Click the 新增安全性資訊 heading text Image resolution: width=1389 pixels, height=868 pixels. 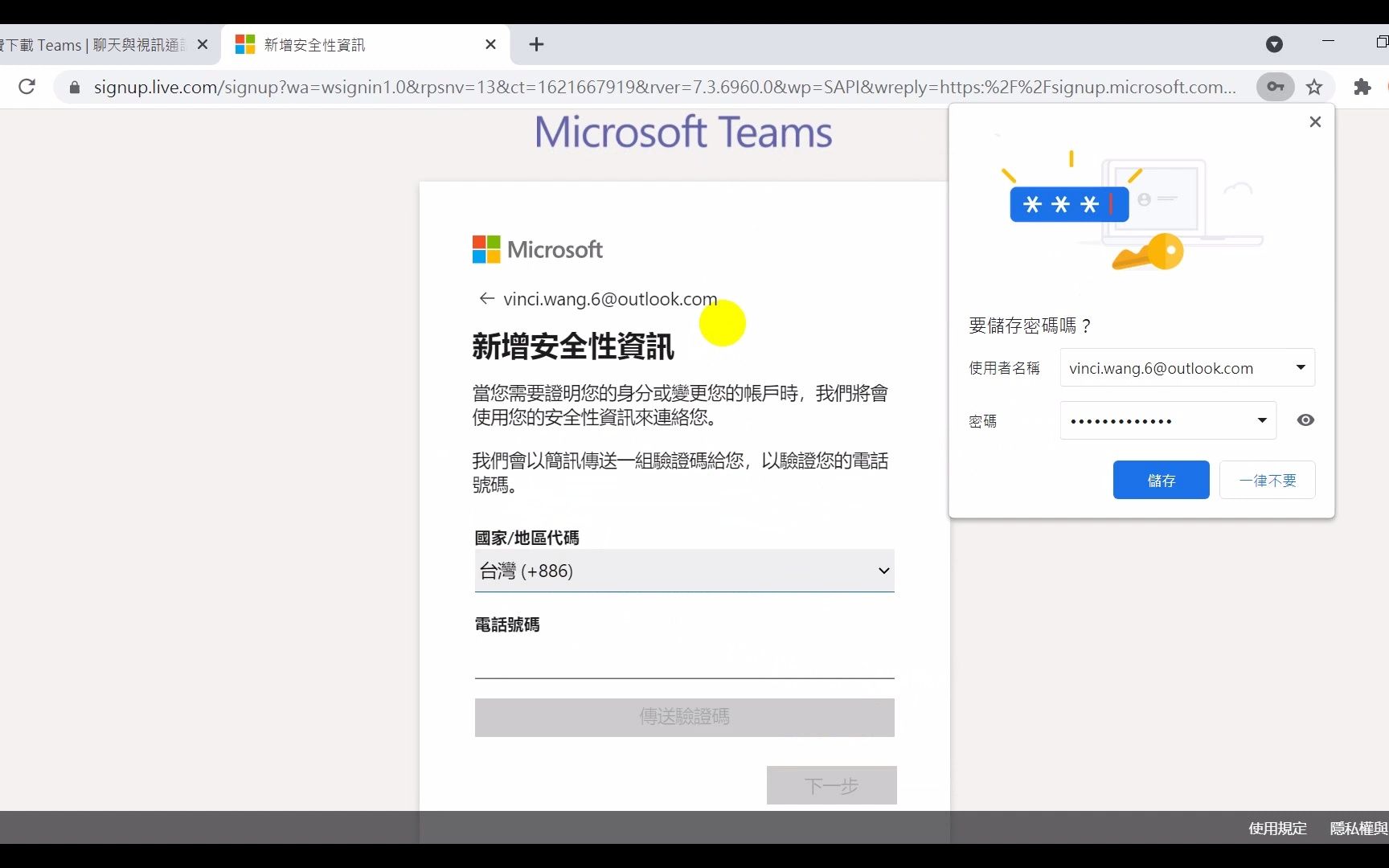coord(572,346)
